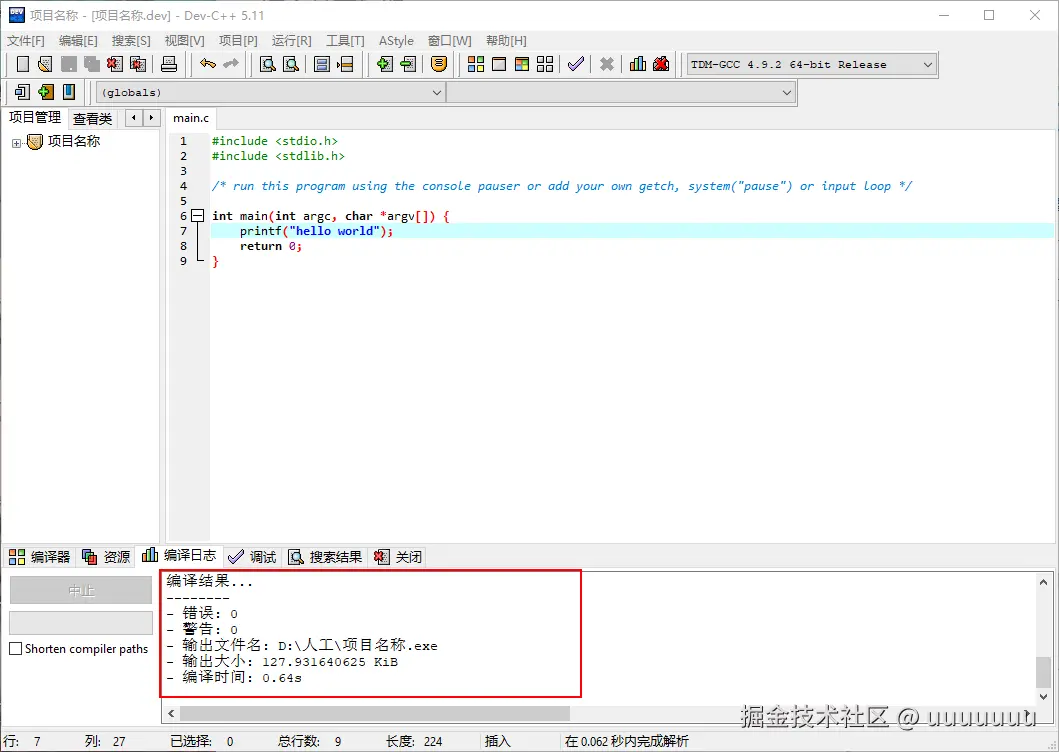Click the Goto bookmark icon
The image size is (1059, 752).
(68, 91)
